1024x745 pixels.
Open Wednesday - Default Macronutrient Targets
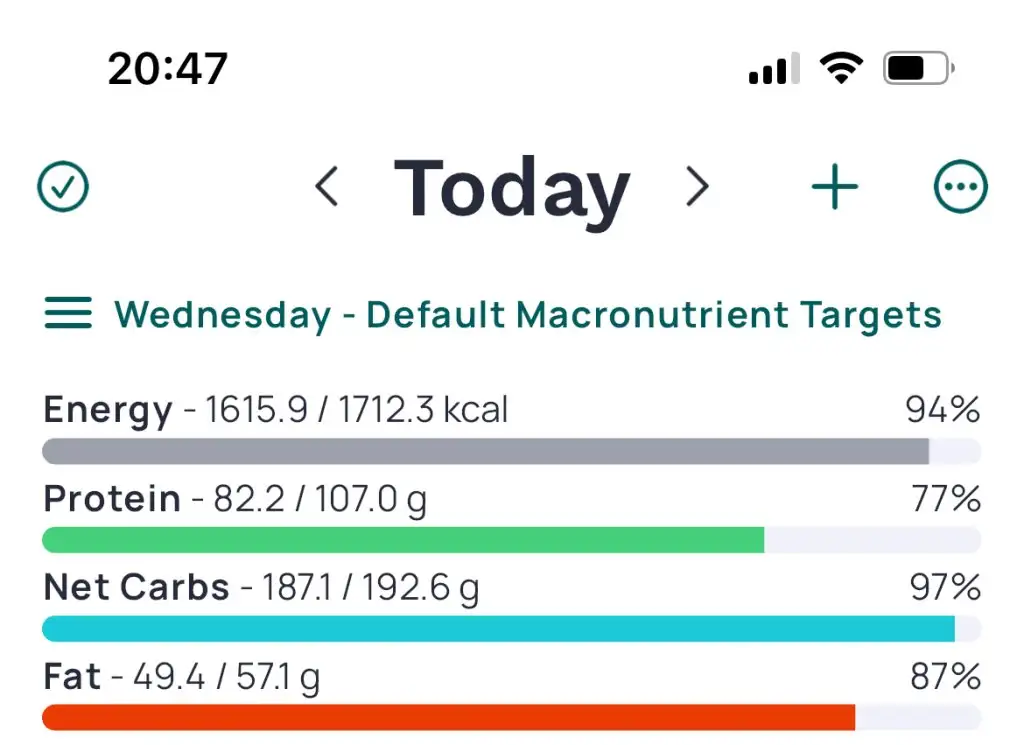click(528, 315)
